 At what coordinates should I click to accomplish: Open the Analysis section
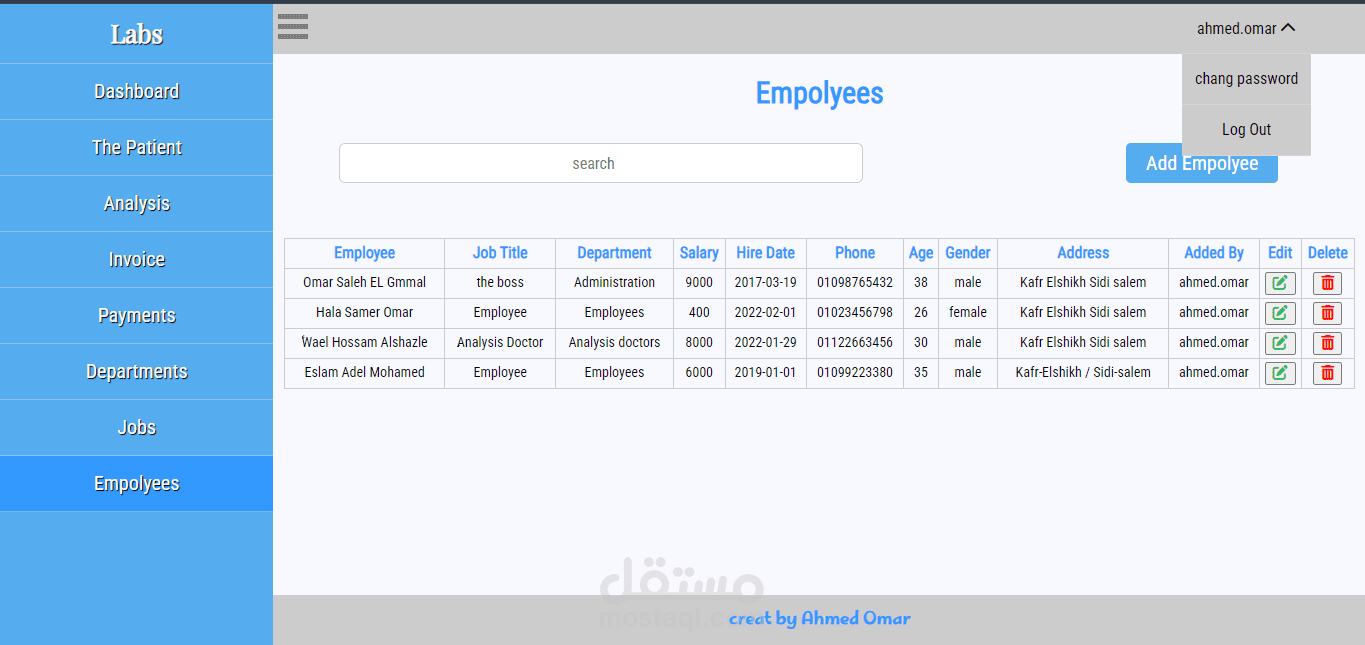click(x=136, y=204)
